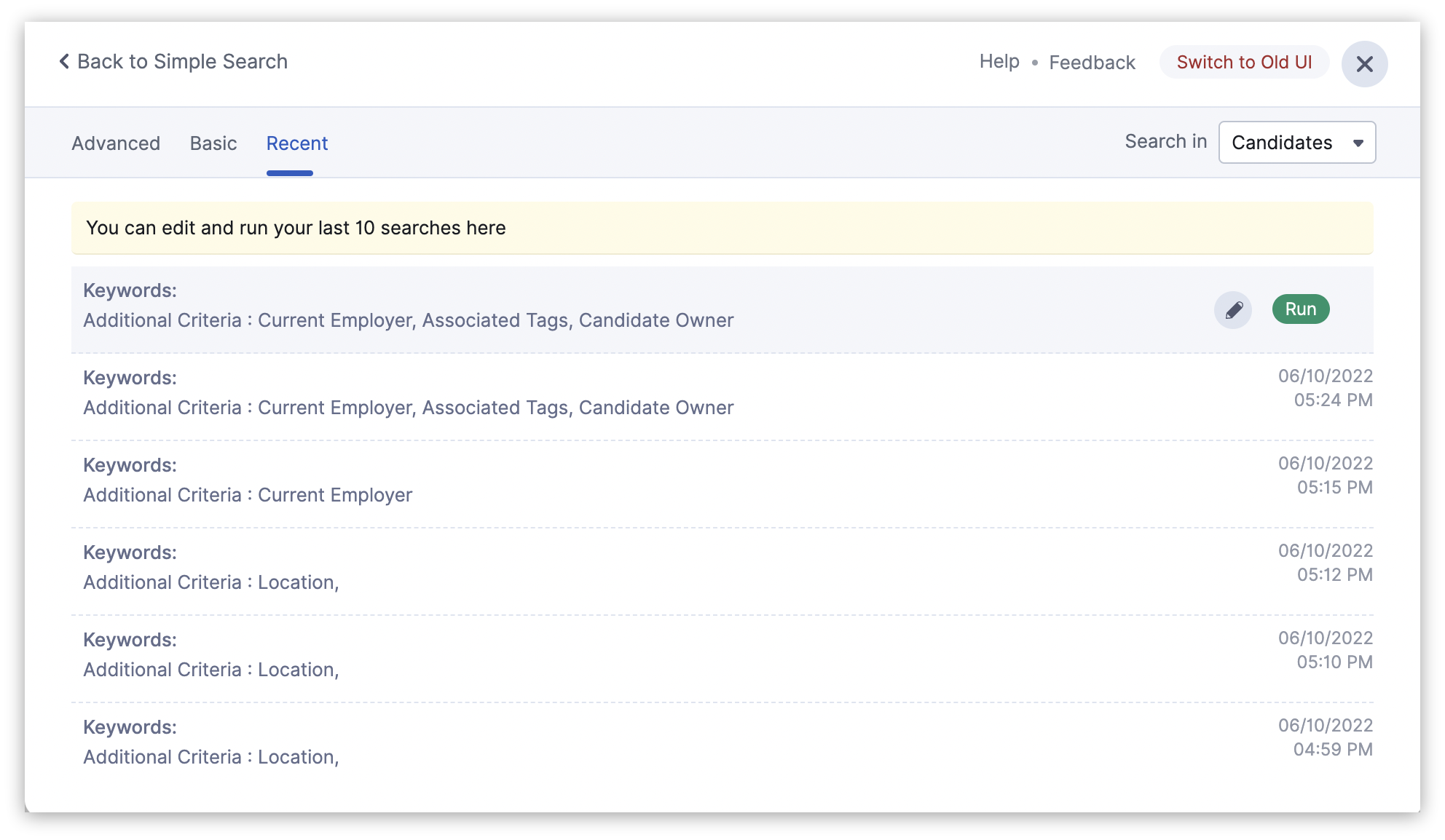1445x840 pixels.
Task: Click the yellow last 10 searches info banner
Action: tap(721, 228)
